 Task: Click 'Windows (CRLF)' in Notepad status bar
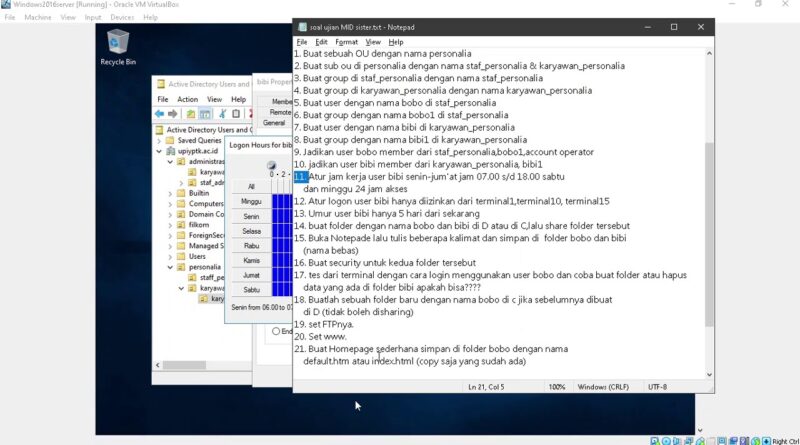coord(603,387)
